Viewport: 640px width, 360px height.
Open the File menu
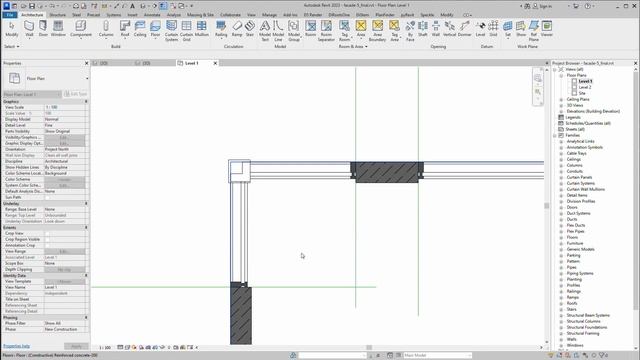(x=10, y=15)
